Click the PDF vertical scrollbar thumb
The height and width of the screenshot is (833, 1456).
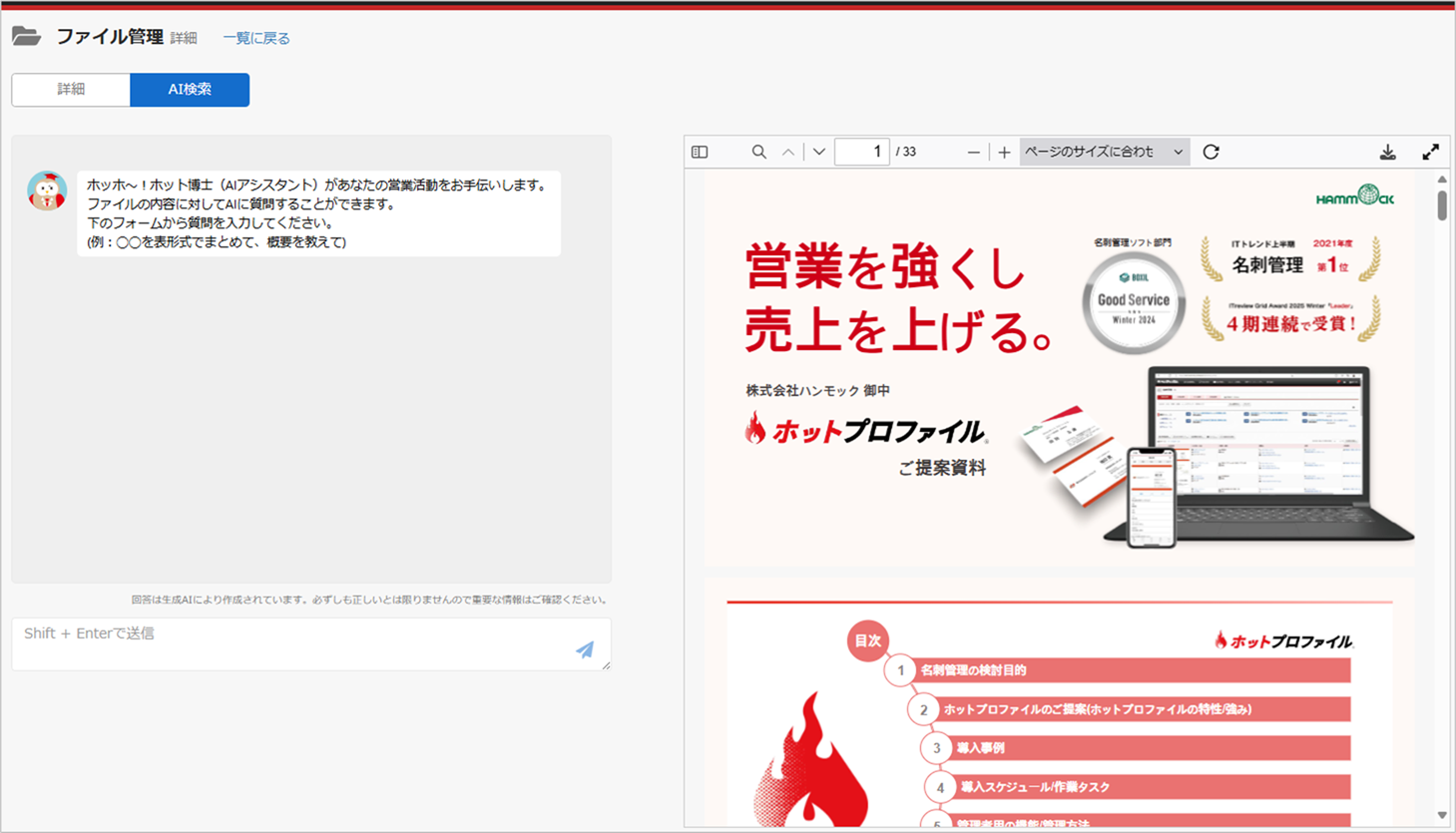pos(1442,206)
